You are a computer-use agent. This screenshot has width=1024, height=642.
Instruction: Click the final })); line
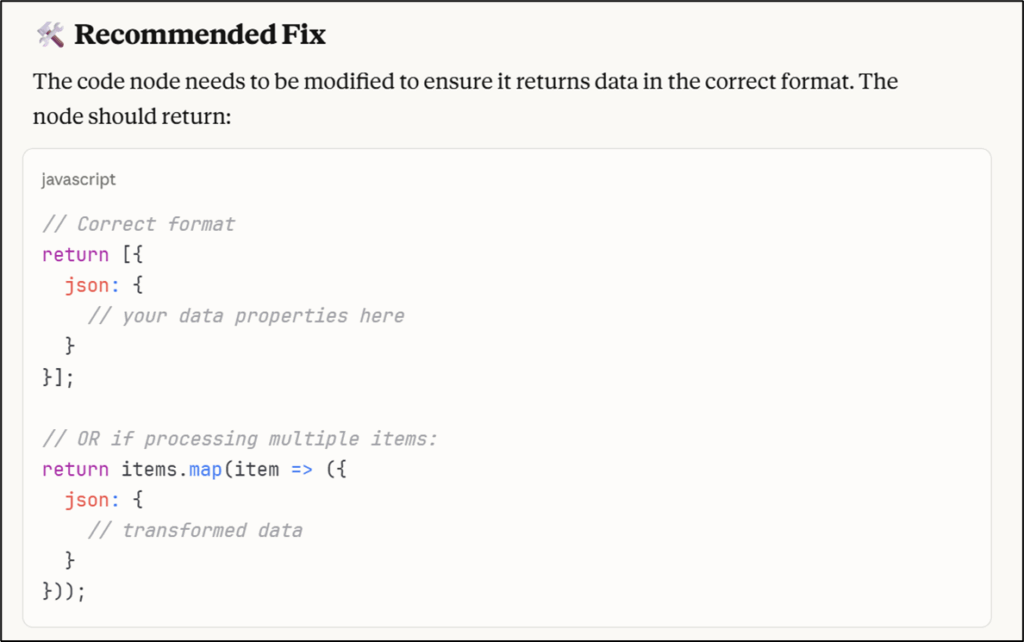[64, 592]
